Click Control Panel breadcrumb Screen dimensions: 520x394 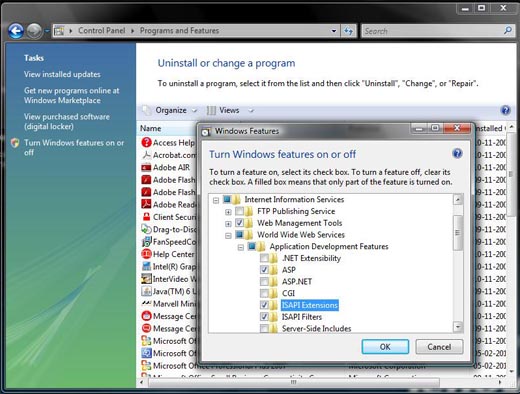[x=102, y=31]
